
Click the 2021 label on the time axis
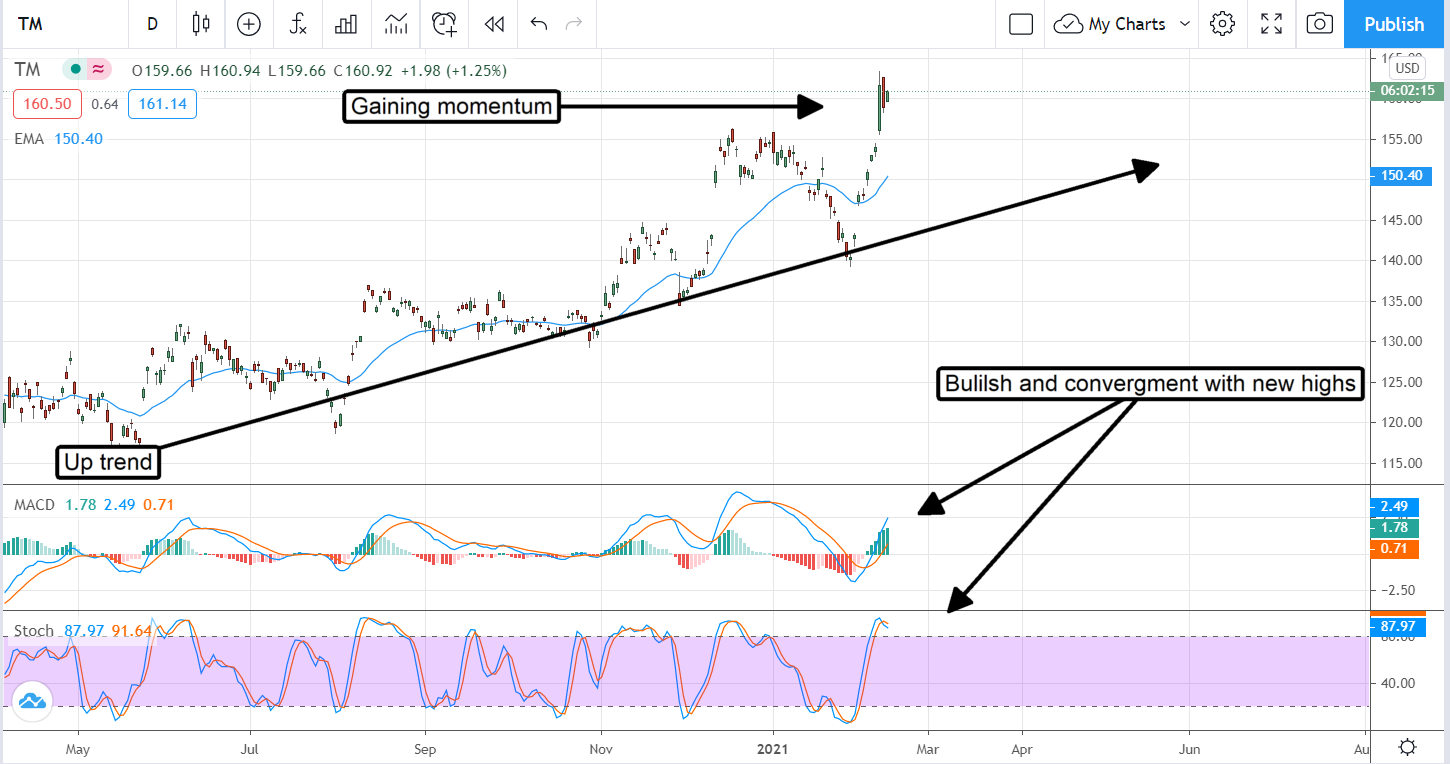coord(774,748)
